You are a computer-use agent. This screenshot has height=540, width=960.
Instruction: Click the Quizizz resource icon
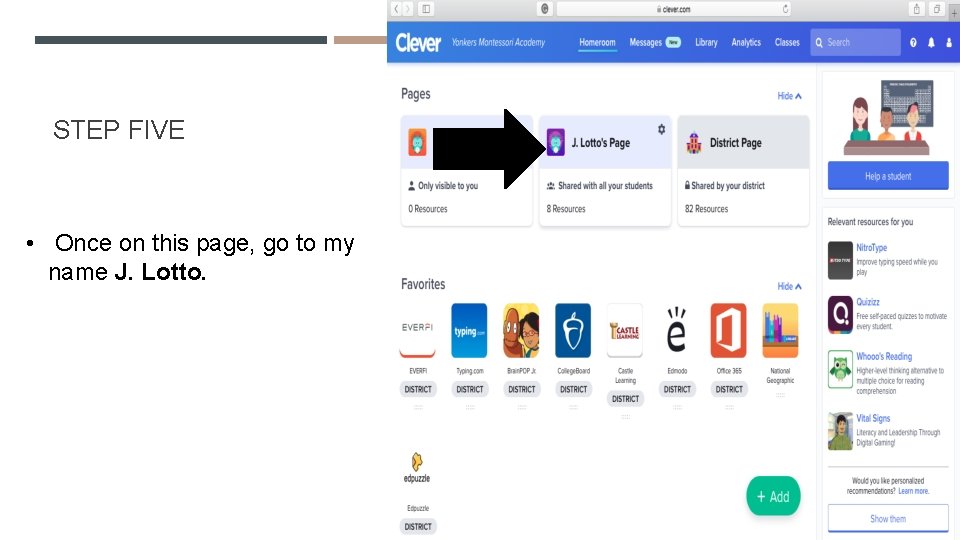[x=840, y=314]
